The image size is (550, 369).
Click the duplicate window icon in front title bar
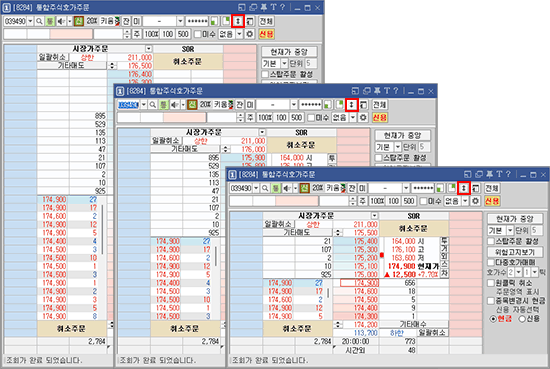pos(479,174)
